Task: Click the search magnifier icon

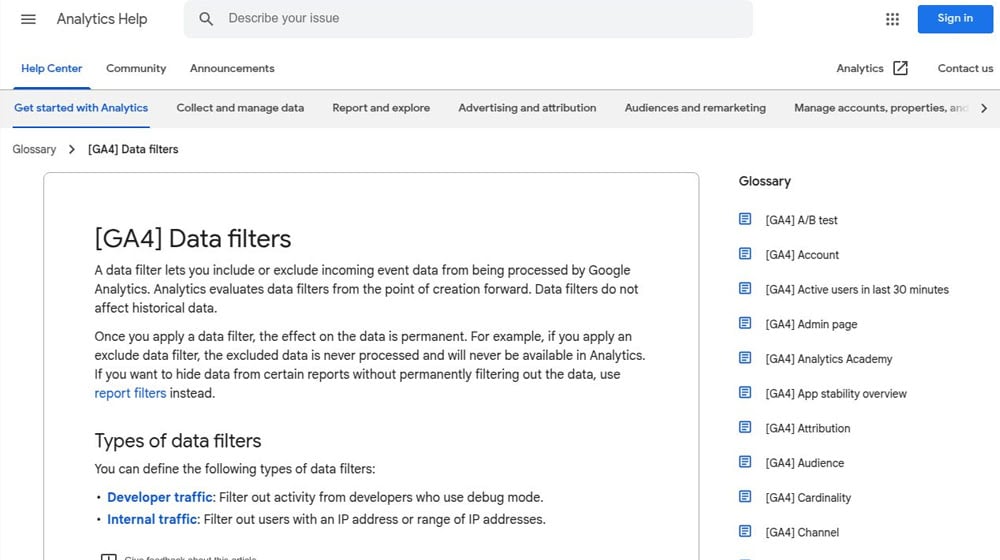Action: [205, 19]
